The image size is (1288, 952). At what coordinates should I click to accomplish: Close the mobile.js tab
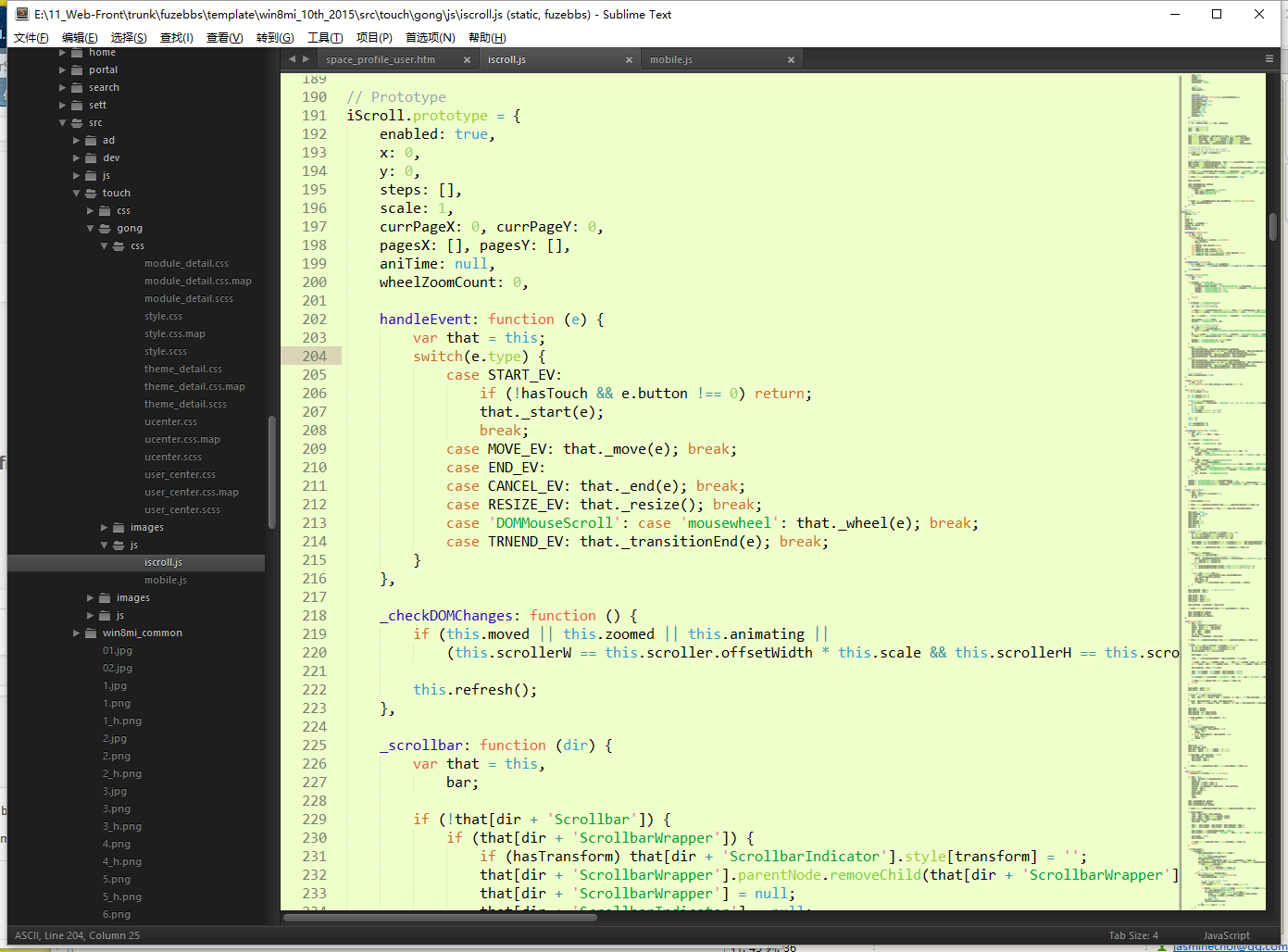pos(791,60)
